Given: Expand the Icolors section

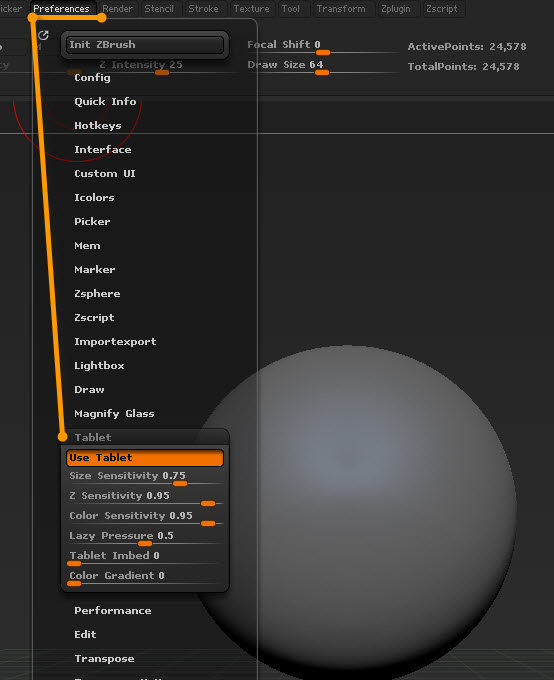Looking at the screenshot, I should coord(94,197).
